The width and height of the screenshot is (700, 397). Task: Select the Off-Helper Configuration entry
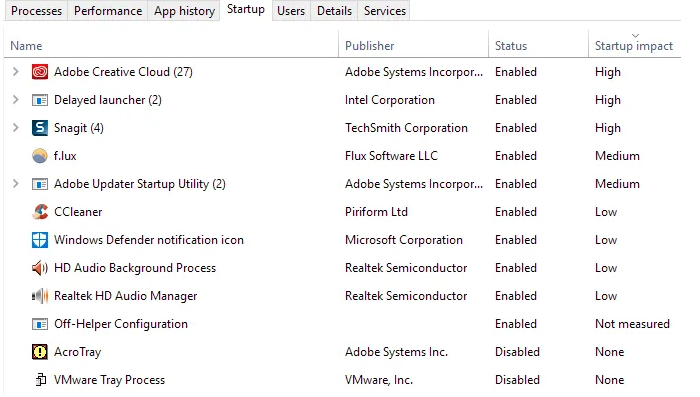[121, 324]
